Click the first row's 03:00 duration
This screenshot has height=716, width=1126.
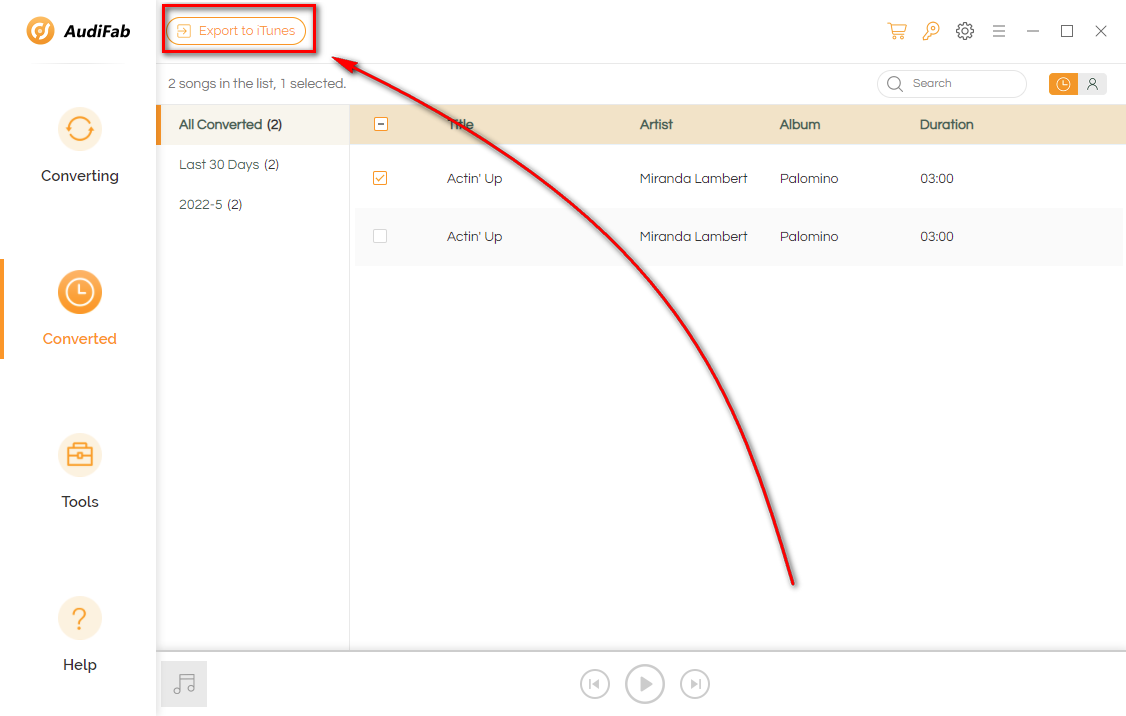click(x=936, y=178)
